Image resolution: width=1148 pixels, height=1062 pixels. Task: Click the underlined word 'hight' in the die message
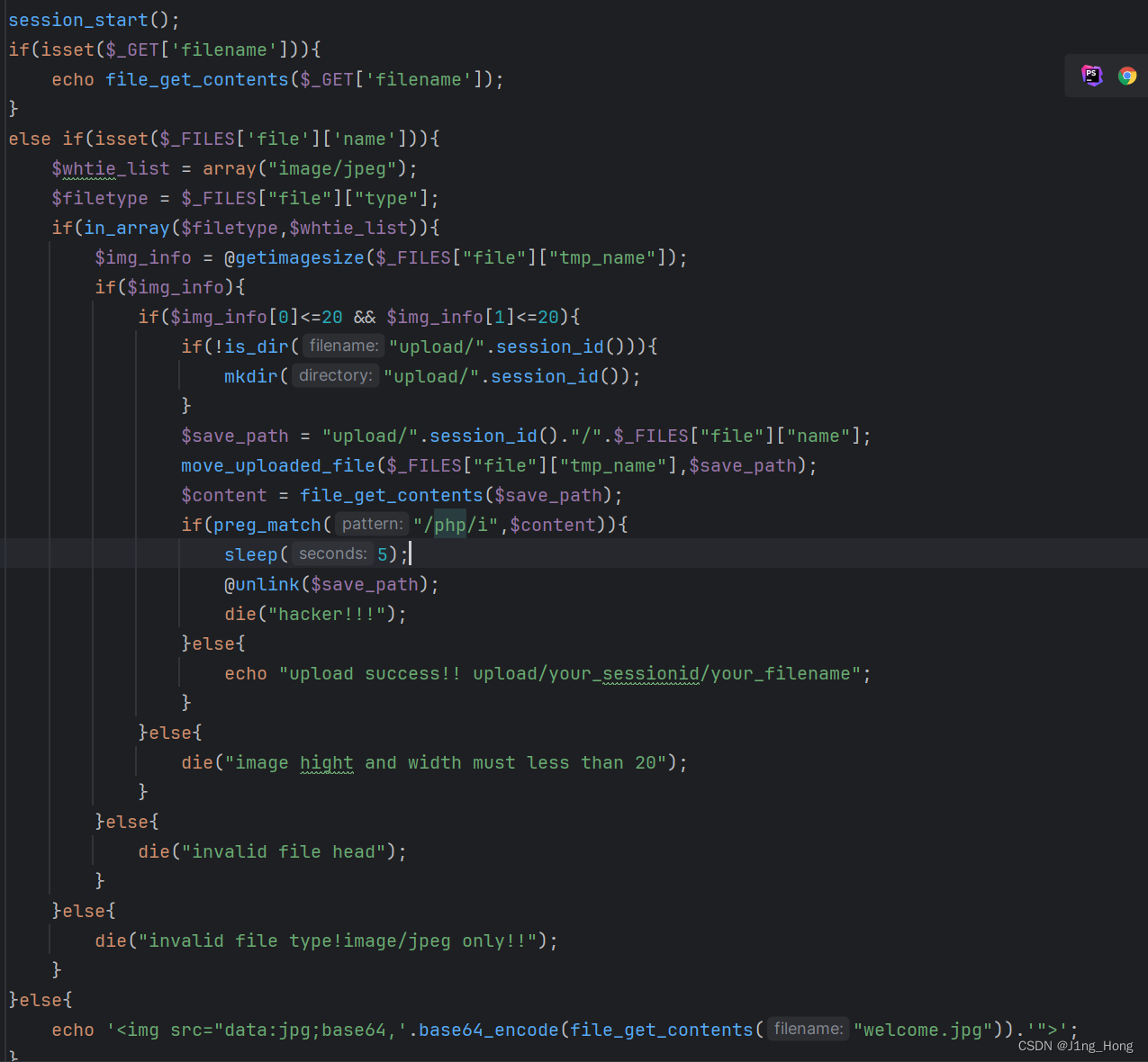point(326,762)
